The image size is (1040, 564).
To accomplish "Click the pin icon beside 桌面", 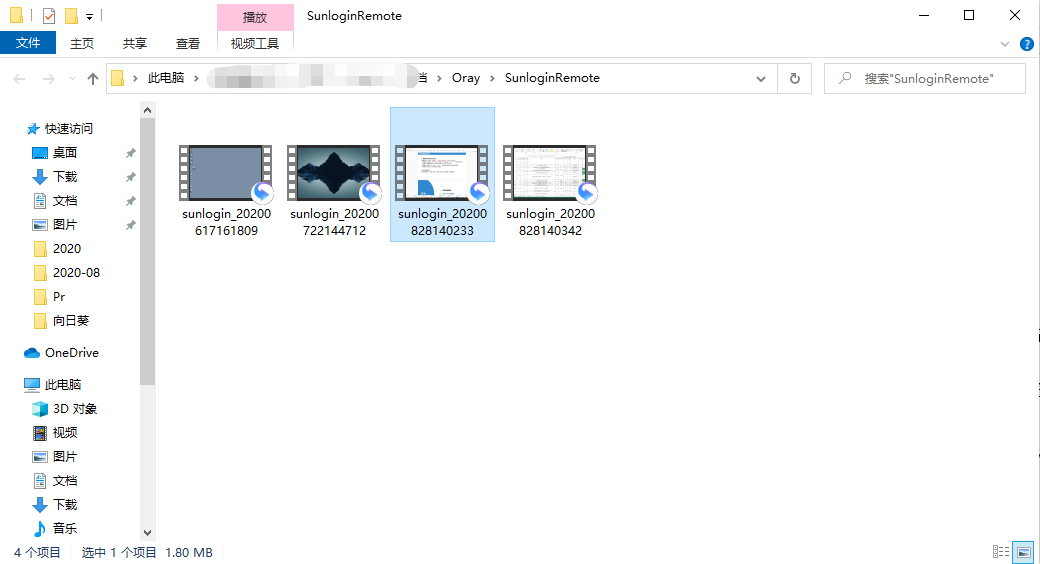I will pos(131,153).
